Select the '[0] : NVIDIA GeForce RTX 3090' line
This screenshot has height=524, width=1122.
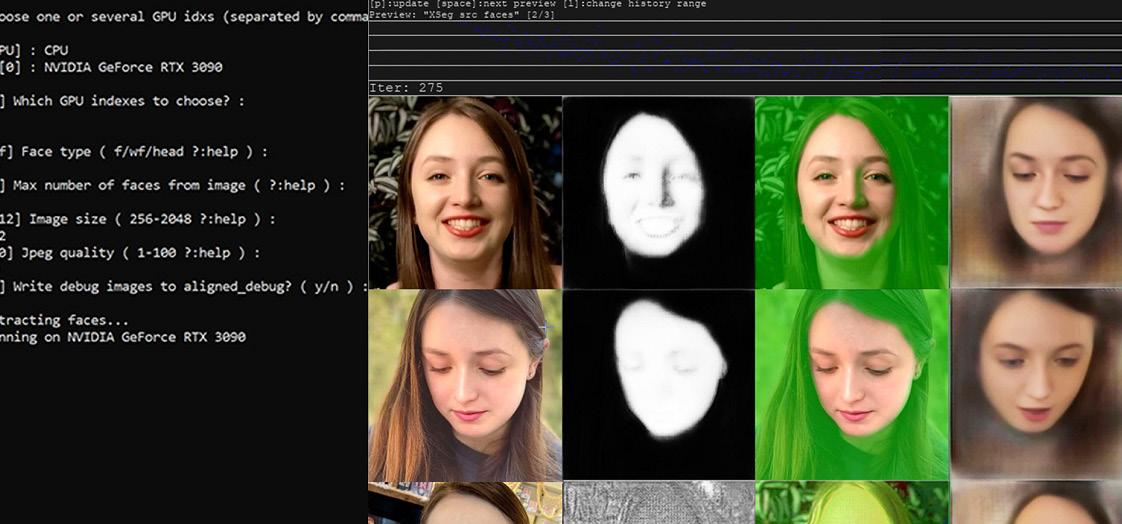click(x=112, y=67)
